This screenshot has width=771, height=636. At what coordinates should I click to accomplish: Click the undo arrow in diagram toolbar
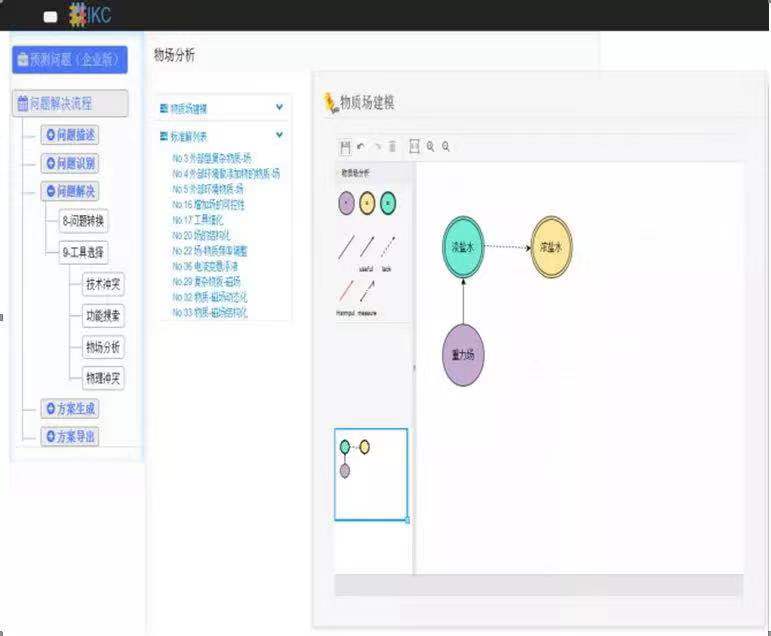(x=361, y=147)
